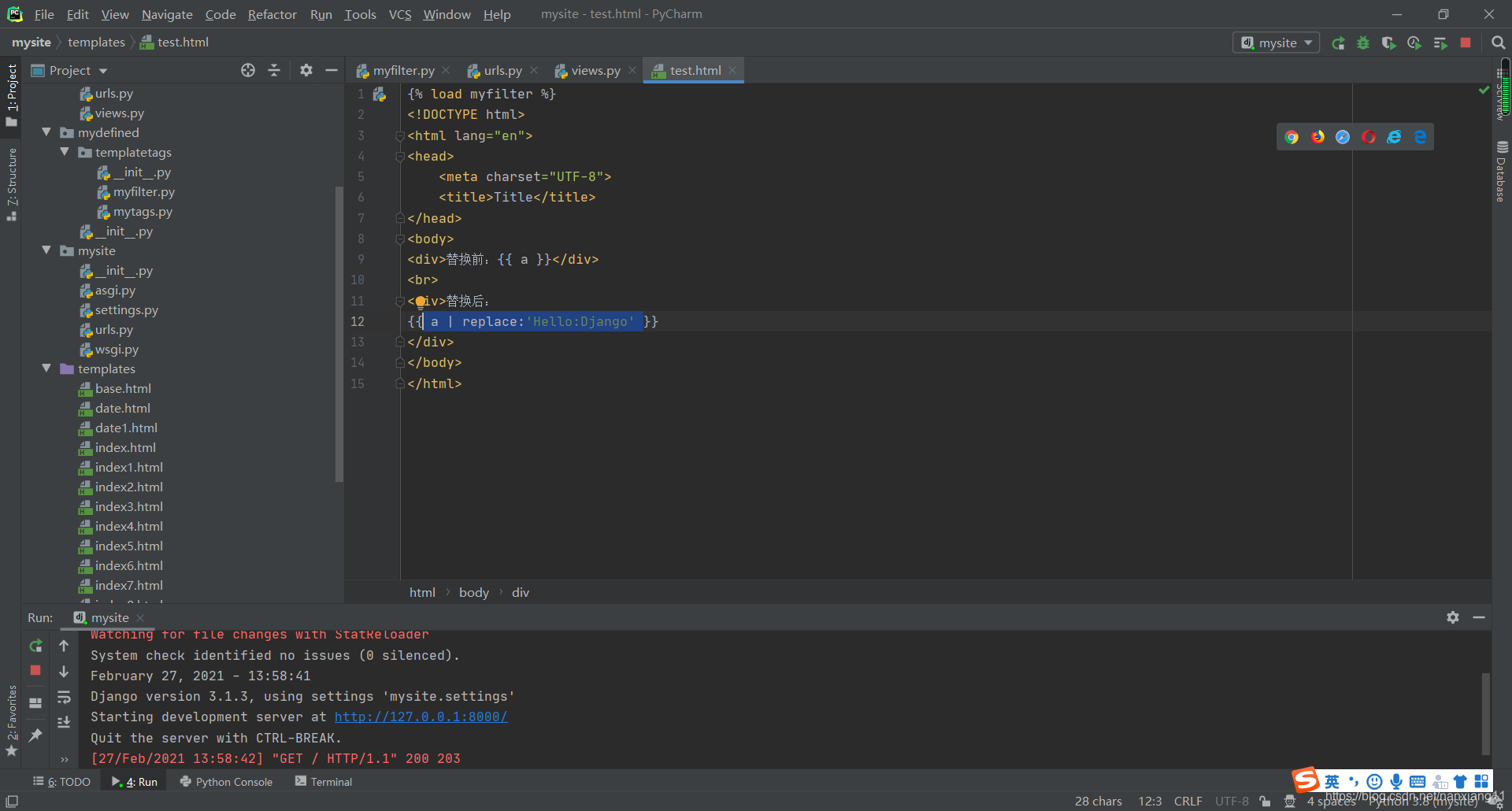
Task: Collapse the mydefined folder
Action: (46, 132)
